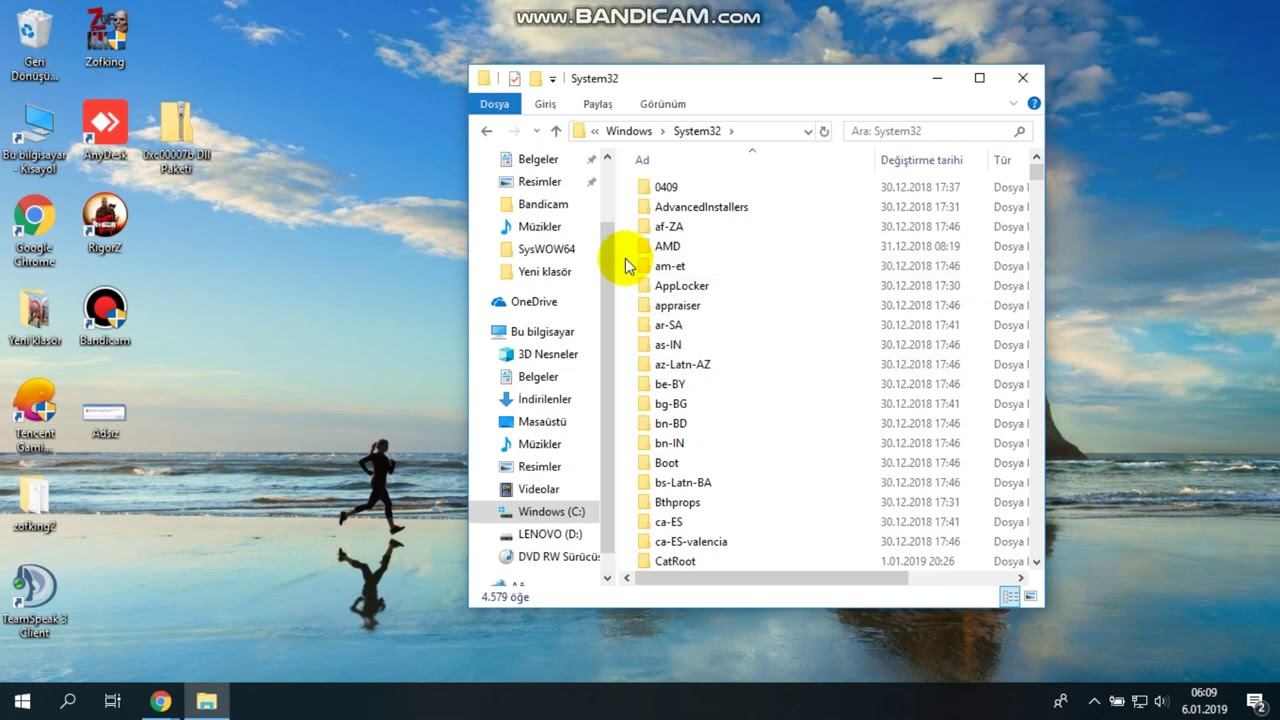Select İndirilenler in navigation pane
This screenshot has height=720, width=1280.
(544, 399)
